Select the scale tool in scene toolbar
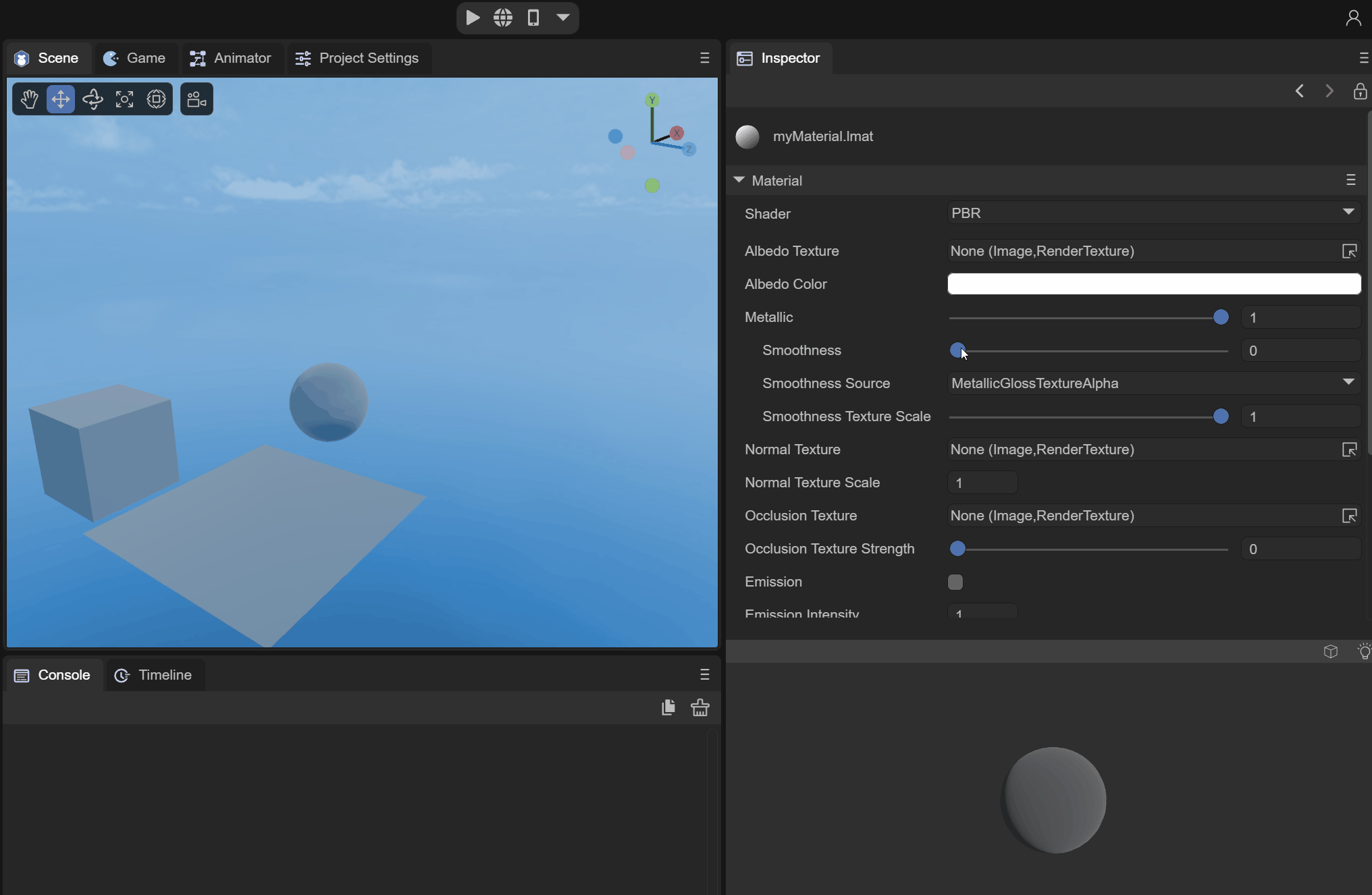 point(124,99)
